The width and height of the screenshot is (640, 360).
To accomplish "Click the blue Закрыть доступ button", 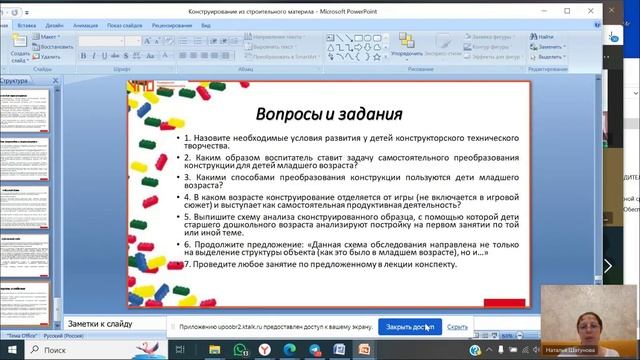I will (x=410, y=327).
